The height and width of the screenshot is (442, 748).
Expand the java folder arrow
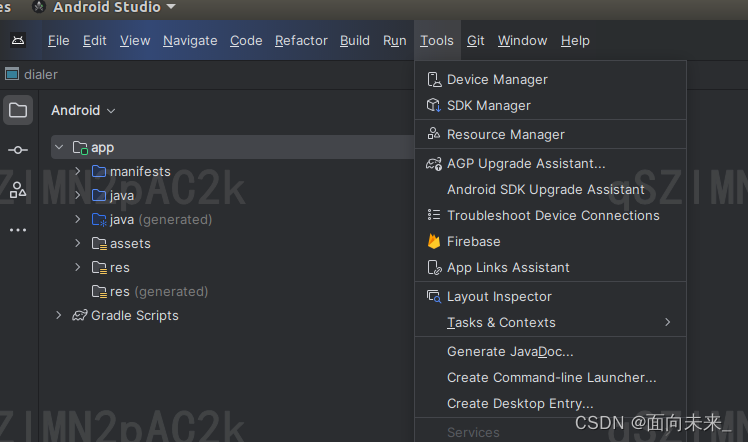point(78,195)
